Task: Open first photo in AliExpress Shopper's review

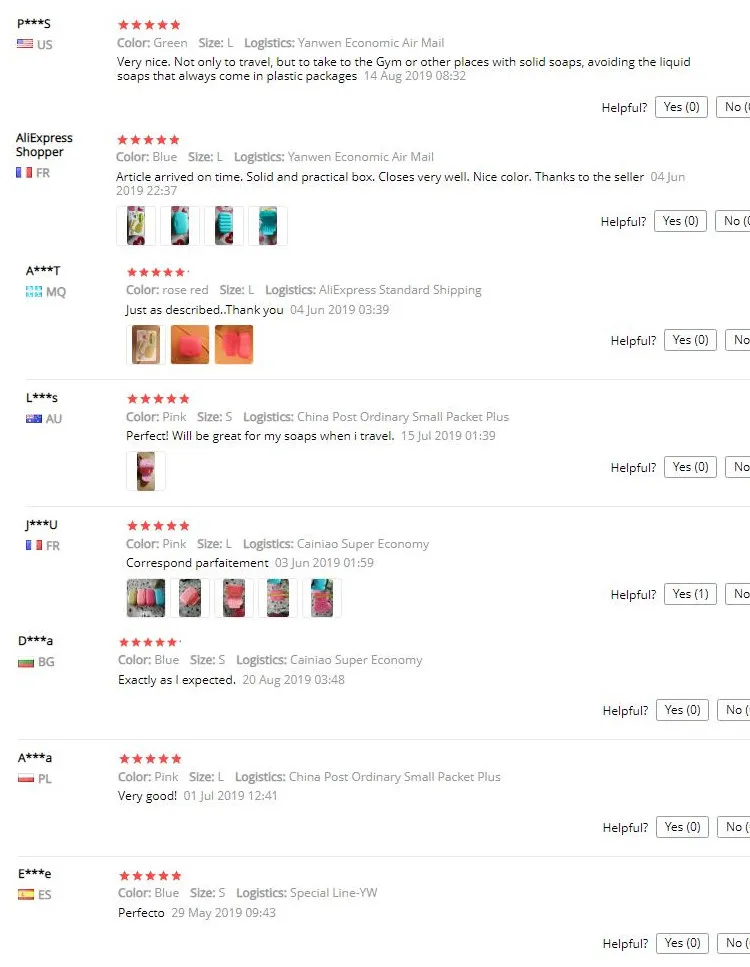Action: [136, 226]
